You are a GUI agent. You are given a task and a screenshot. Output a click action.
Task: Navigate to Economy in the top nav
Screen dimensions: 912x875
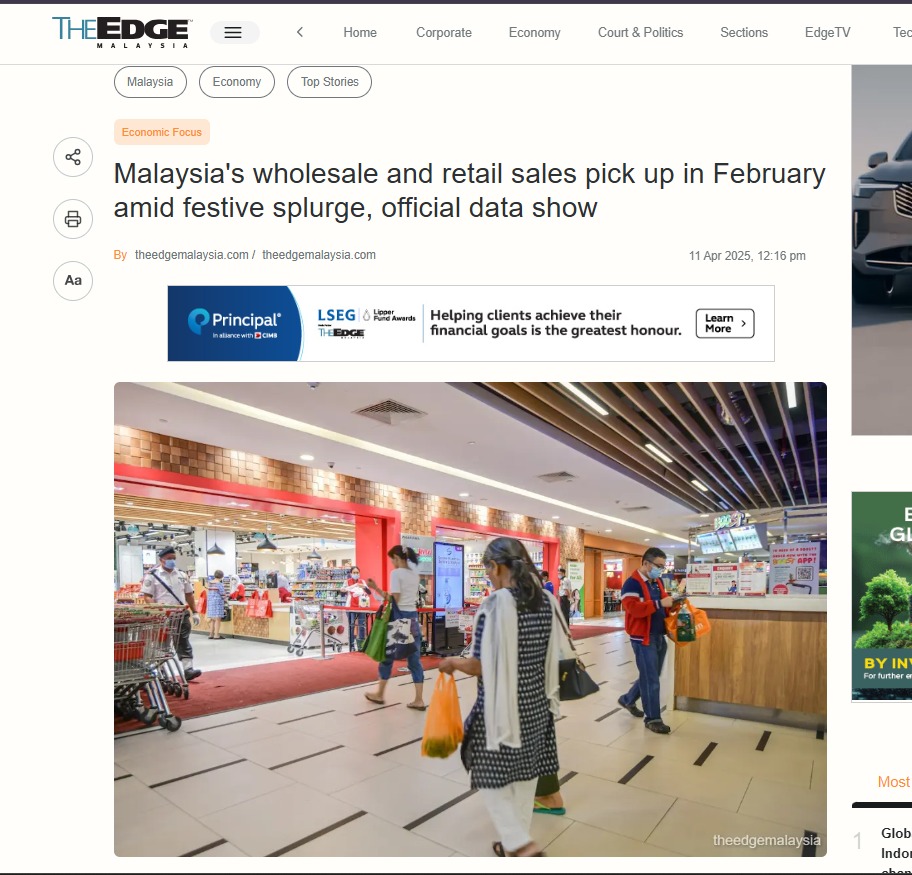pyautogui.click(x=535, y=33)
